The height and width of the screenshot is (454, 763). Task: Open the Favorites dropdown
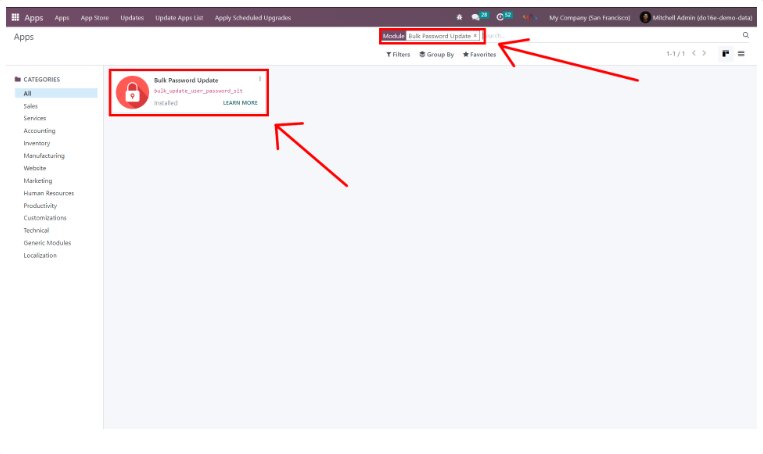(x=479, y=54)
